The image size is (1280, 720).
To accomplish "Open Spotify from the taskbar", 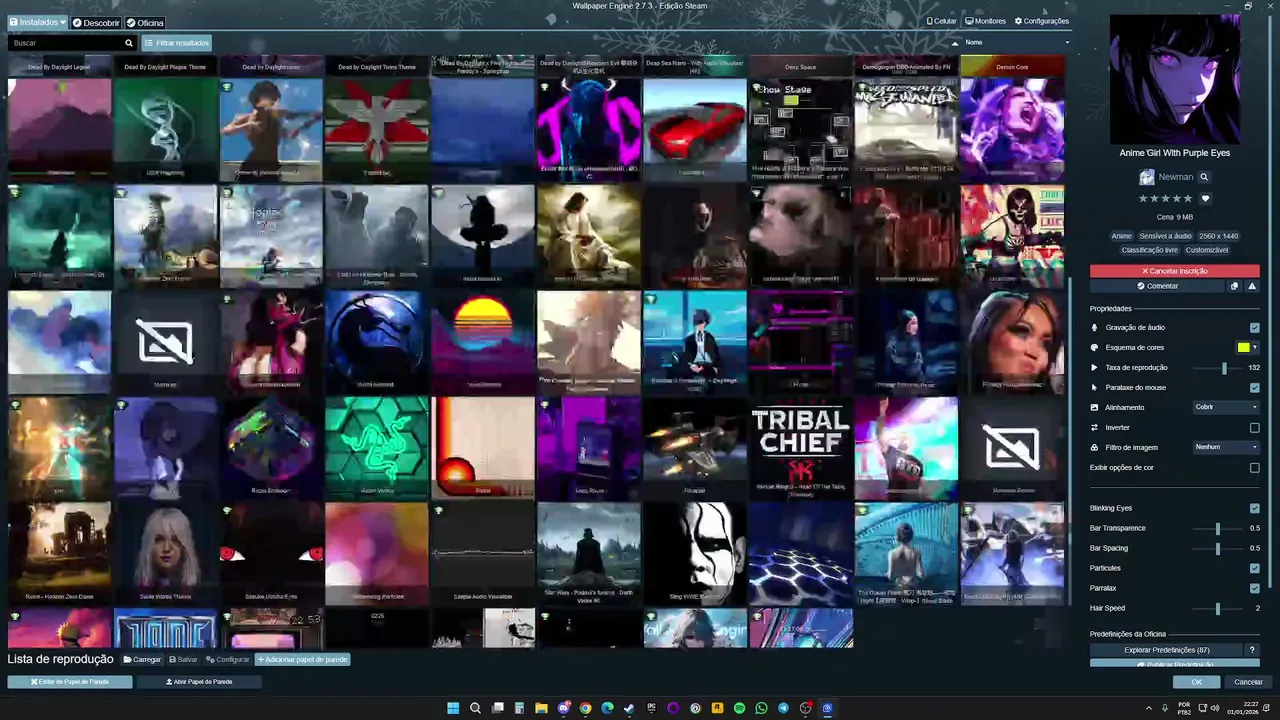I will click(739, 708).
